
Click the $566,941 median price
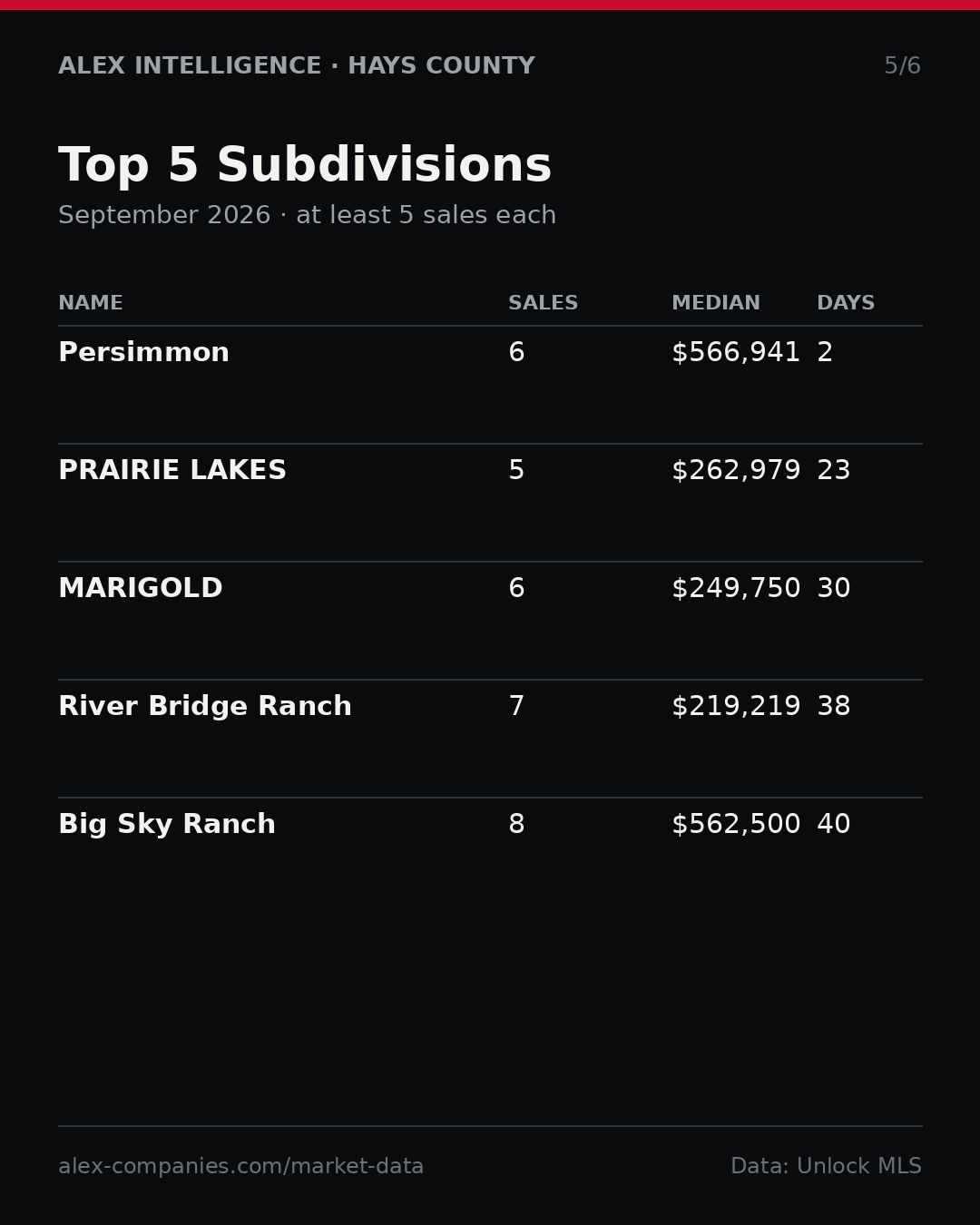tap(736, 353)
